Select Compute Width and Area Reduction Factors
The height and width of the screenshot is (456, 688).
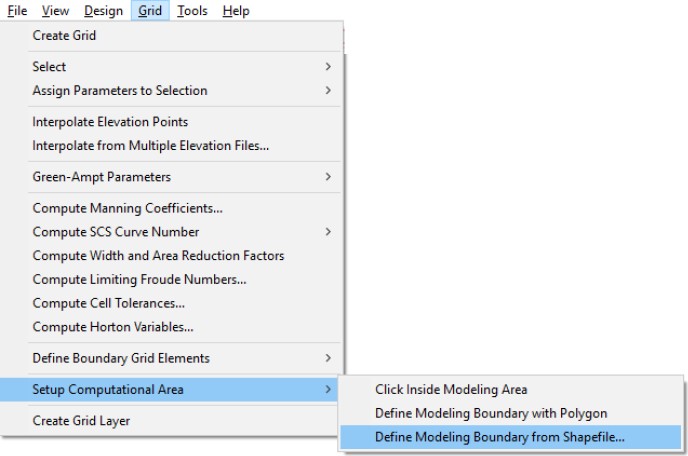[158, 256]
